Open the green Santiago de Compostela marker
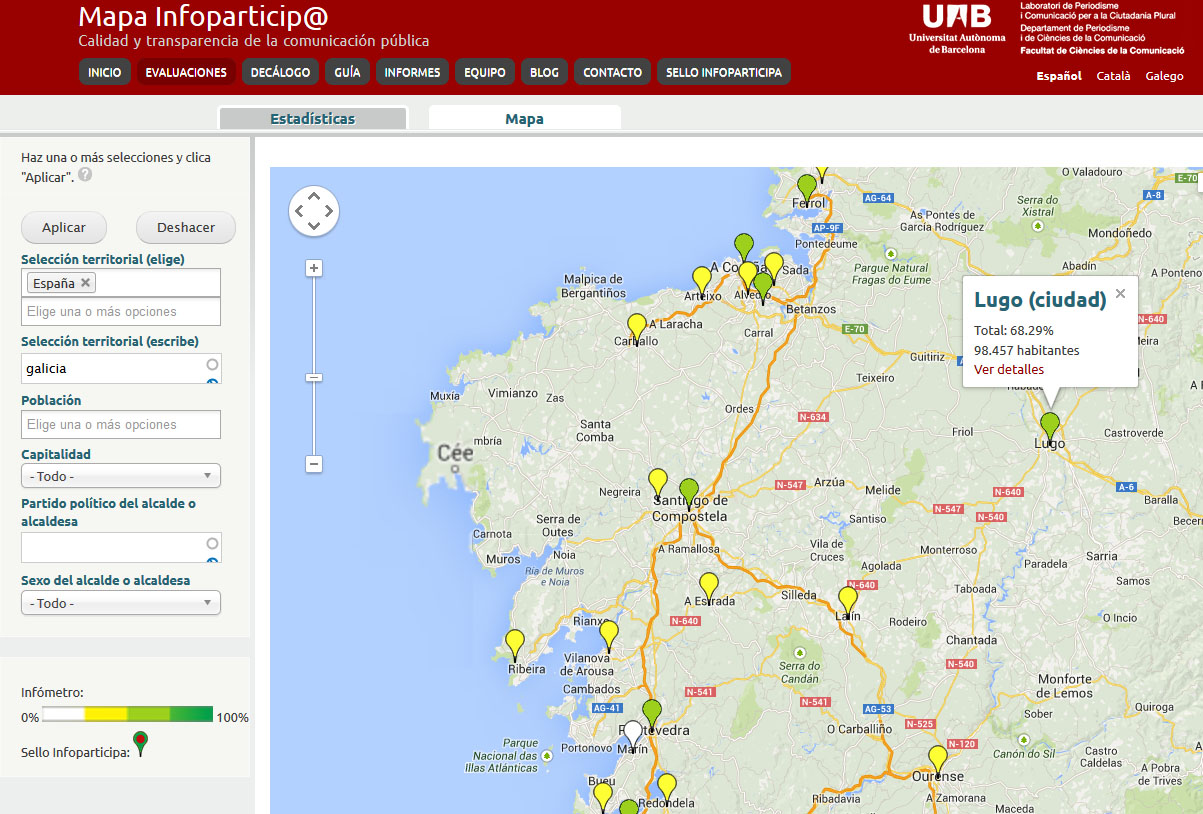The image size is (1203, 814). tap(689, 493)
